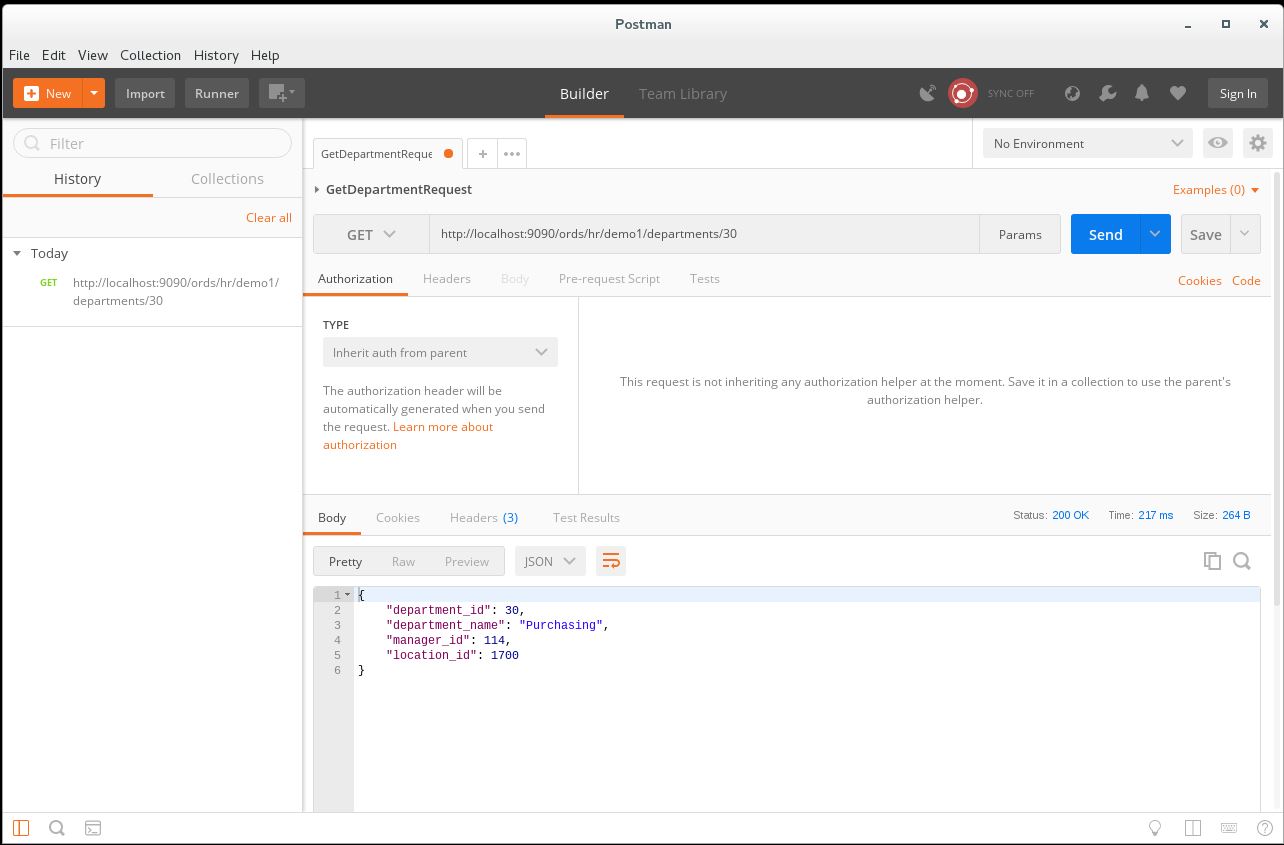
Task: Open the No Environment dropdown
Action: [1087, 143]
